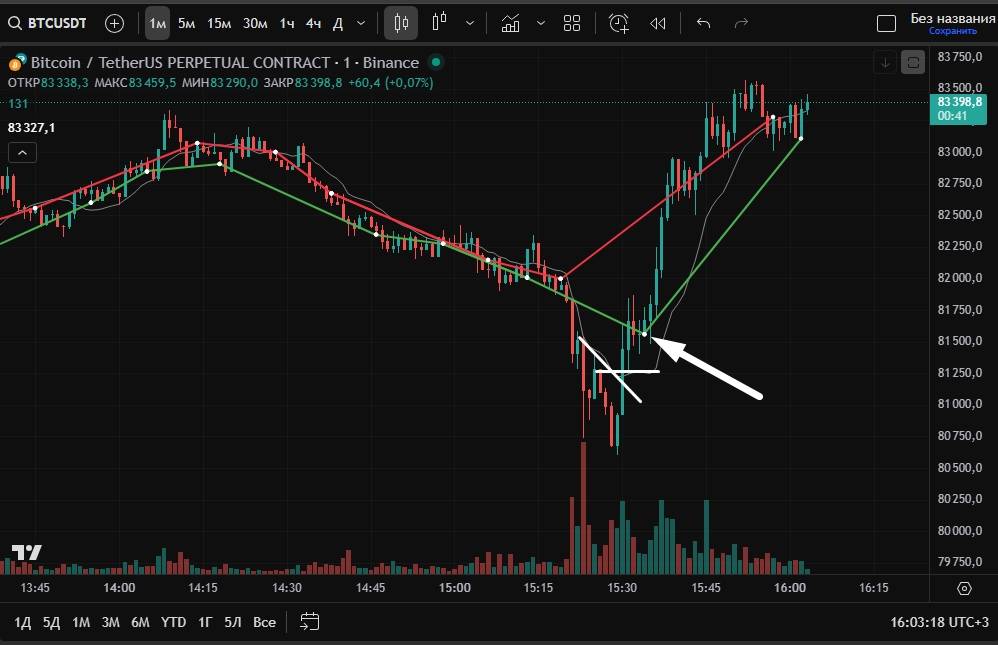Toggle the candlestick chart type button
Screen dimensions: 998x645
point(401,22)
